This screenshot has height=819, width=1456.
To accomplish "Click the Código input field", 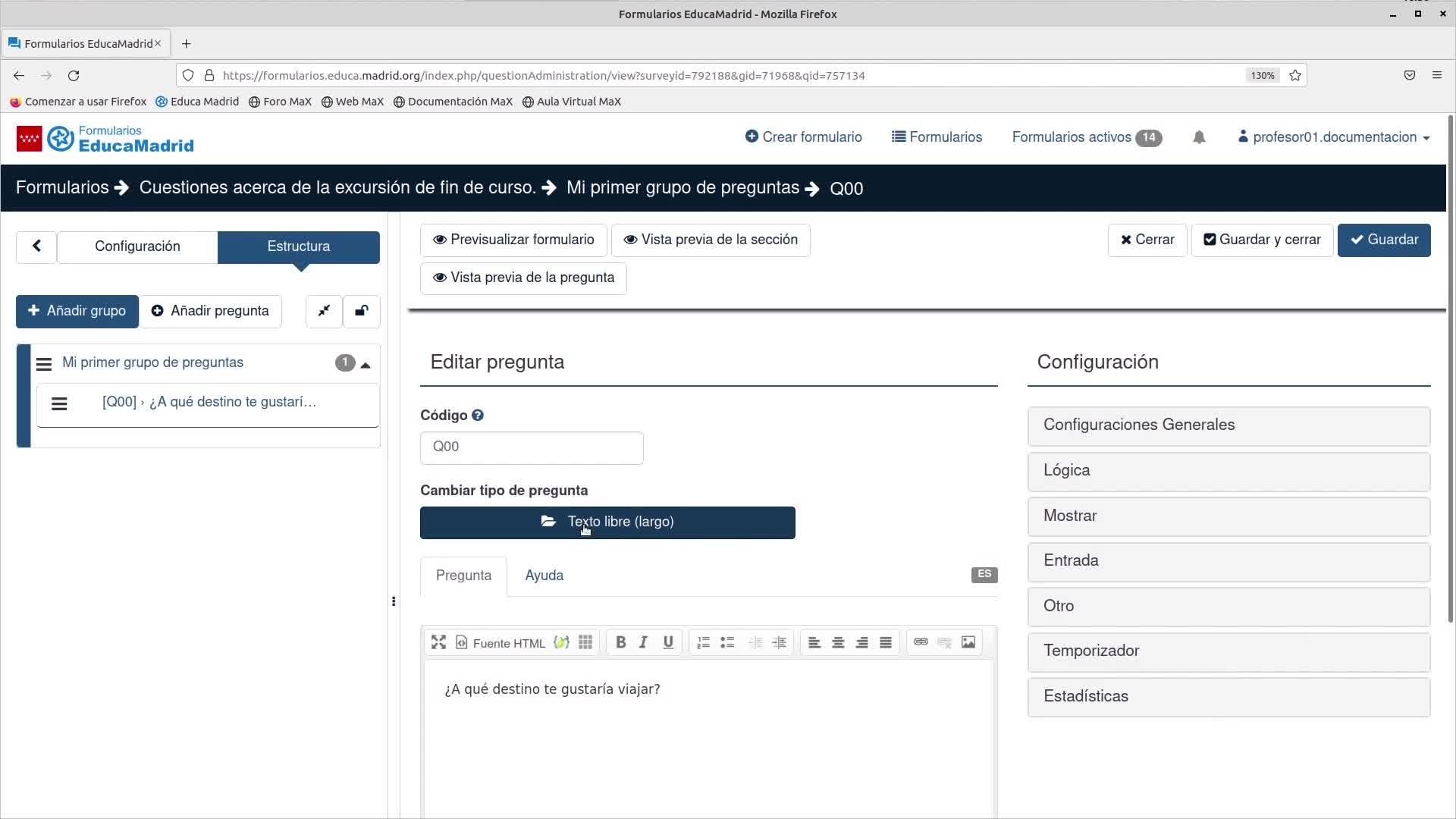I will [531, 447].
